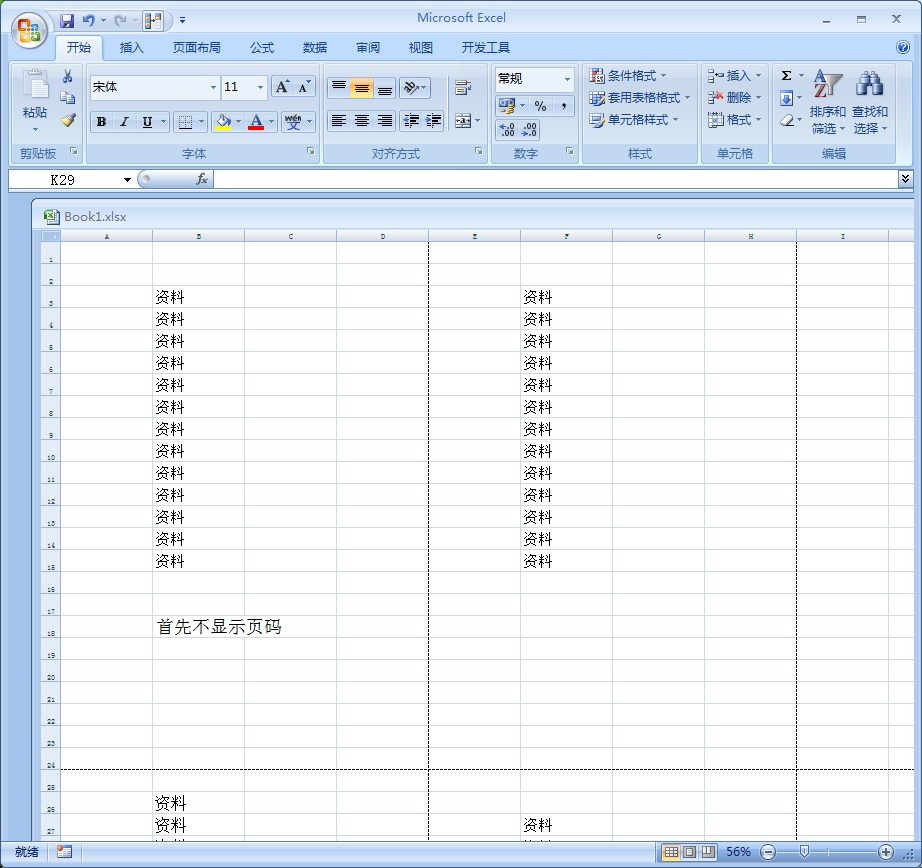Open the Name Box dropdown arrow
The image size is (922, 868).
point(127,179)
